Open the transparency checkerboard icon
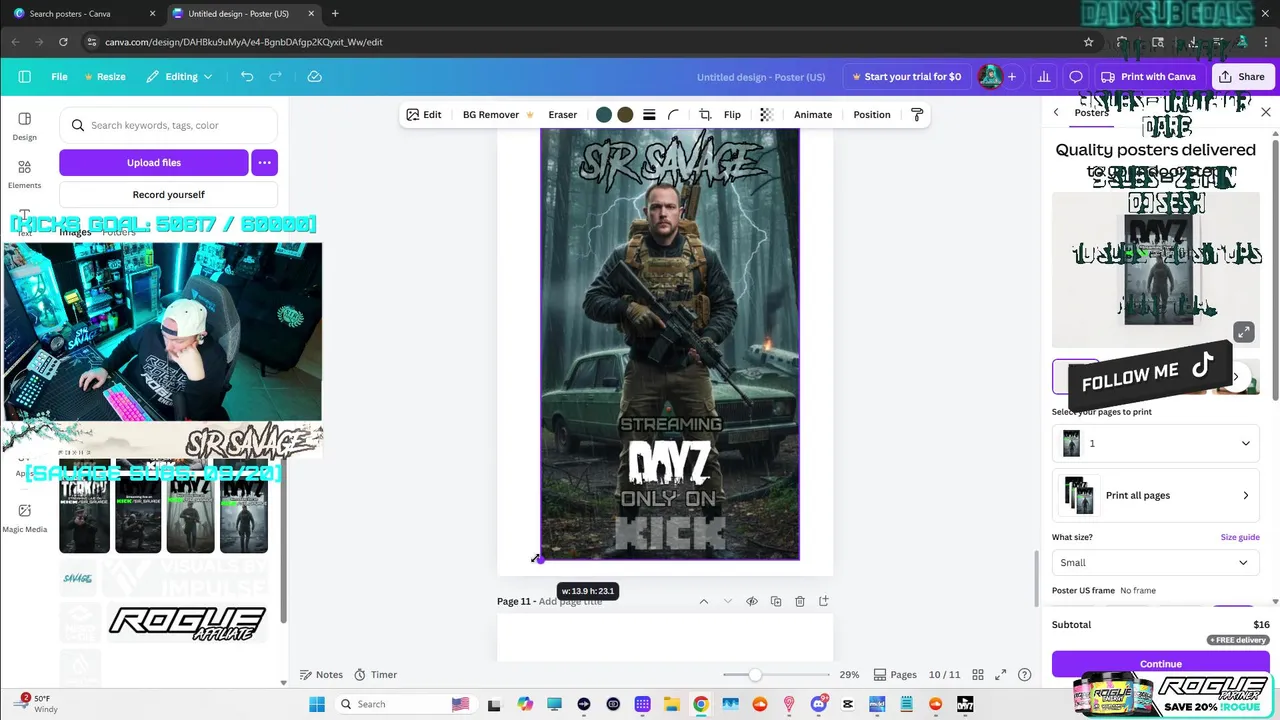The width and height of the screenshot is (1280, 720). pyautogui.click(x=766, y=115)
